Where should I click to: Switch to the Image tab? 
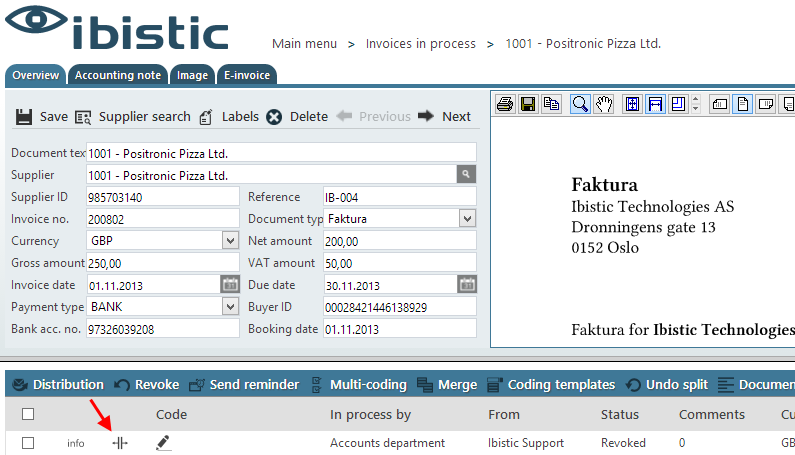click(x=192, y=76)
